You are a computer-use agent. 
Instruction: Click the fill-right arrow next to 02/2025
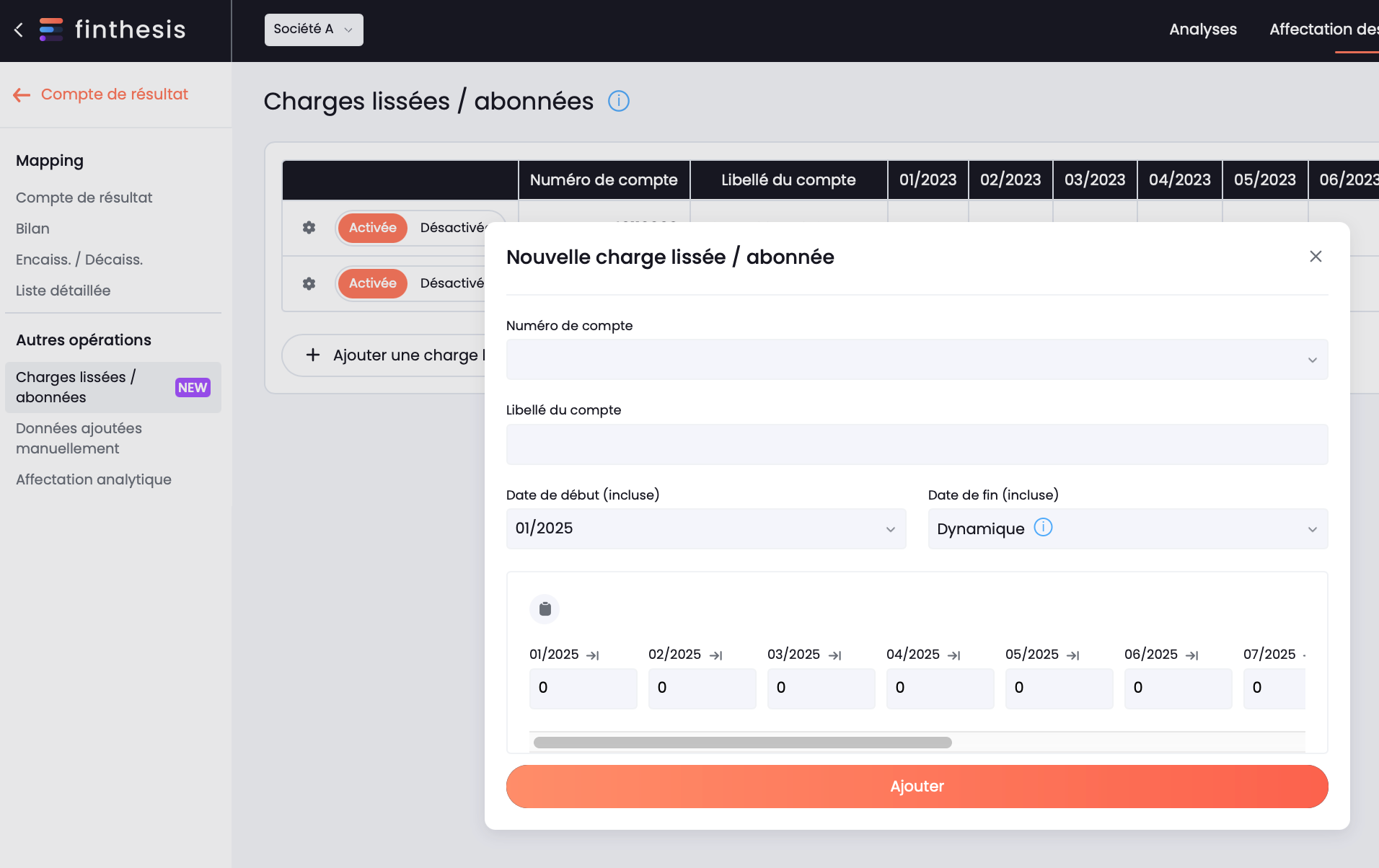(x=716, y=655)
